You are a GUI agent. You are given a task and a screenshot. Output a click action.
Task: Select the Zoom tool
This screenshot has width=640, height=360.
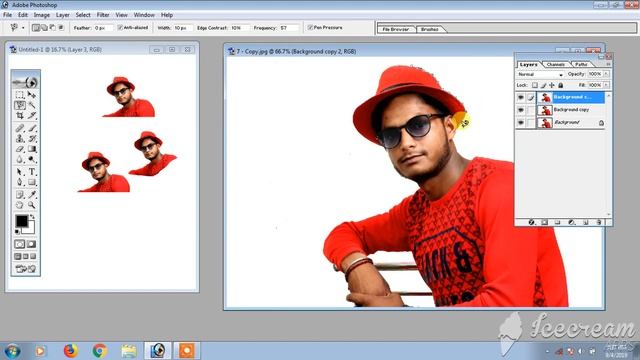31,205
